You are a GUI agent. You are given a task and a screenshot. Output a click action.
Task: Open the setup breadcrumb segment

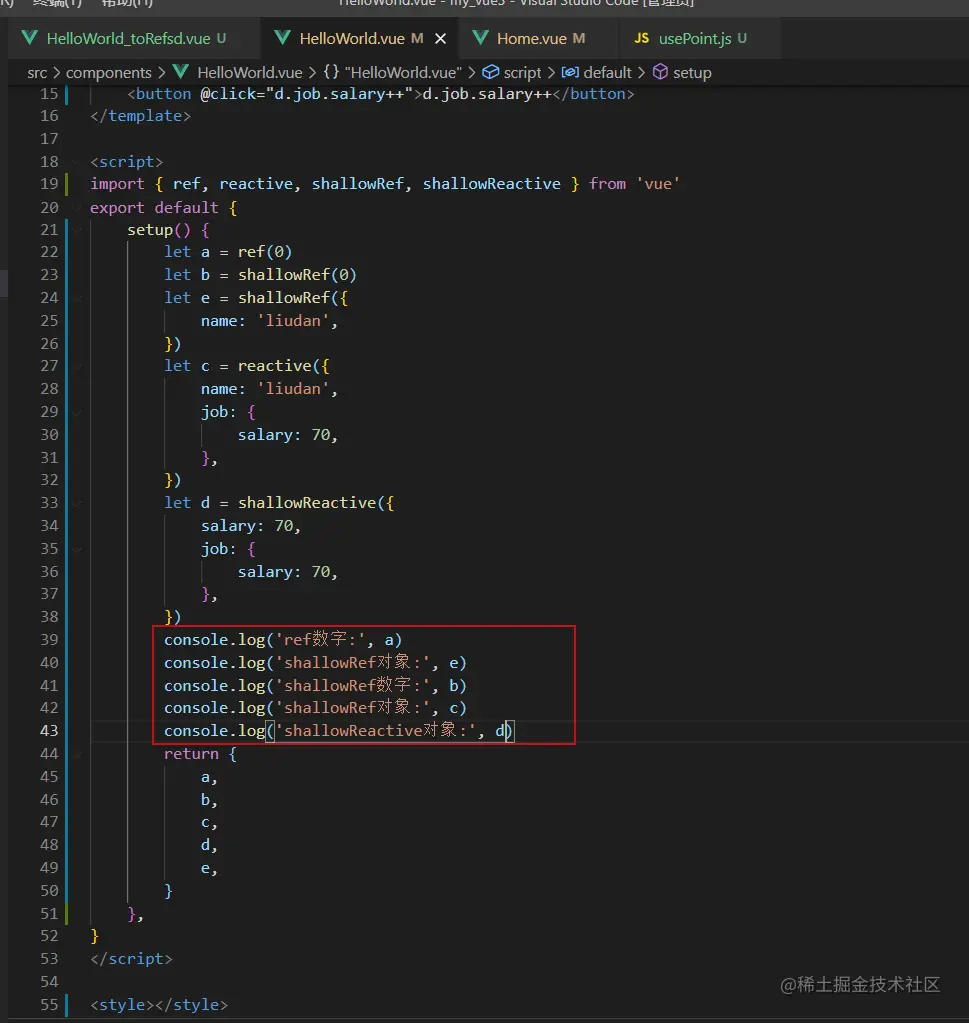point(692,72)
